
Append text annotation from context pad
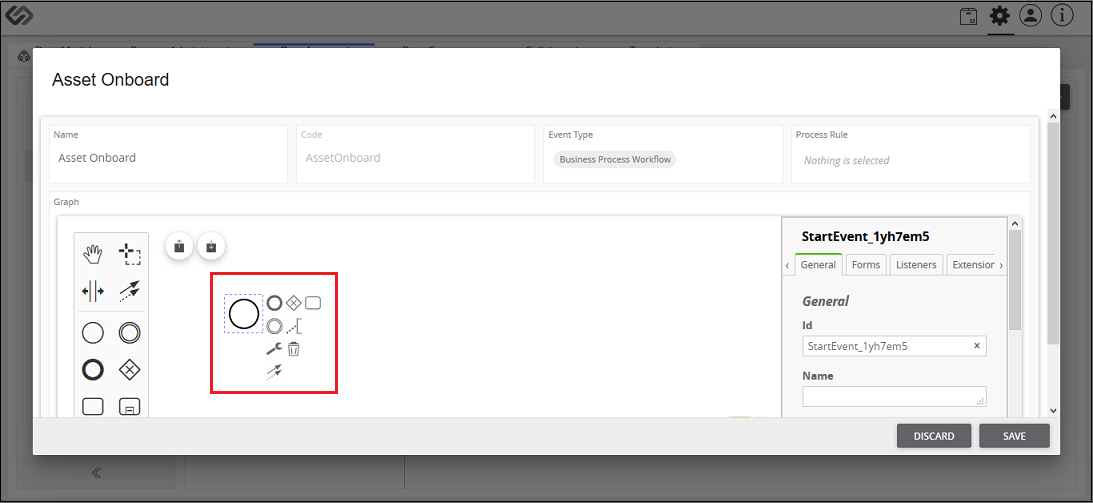[x=294, y=325]
